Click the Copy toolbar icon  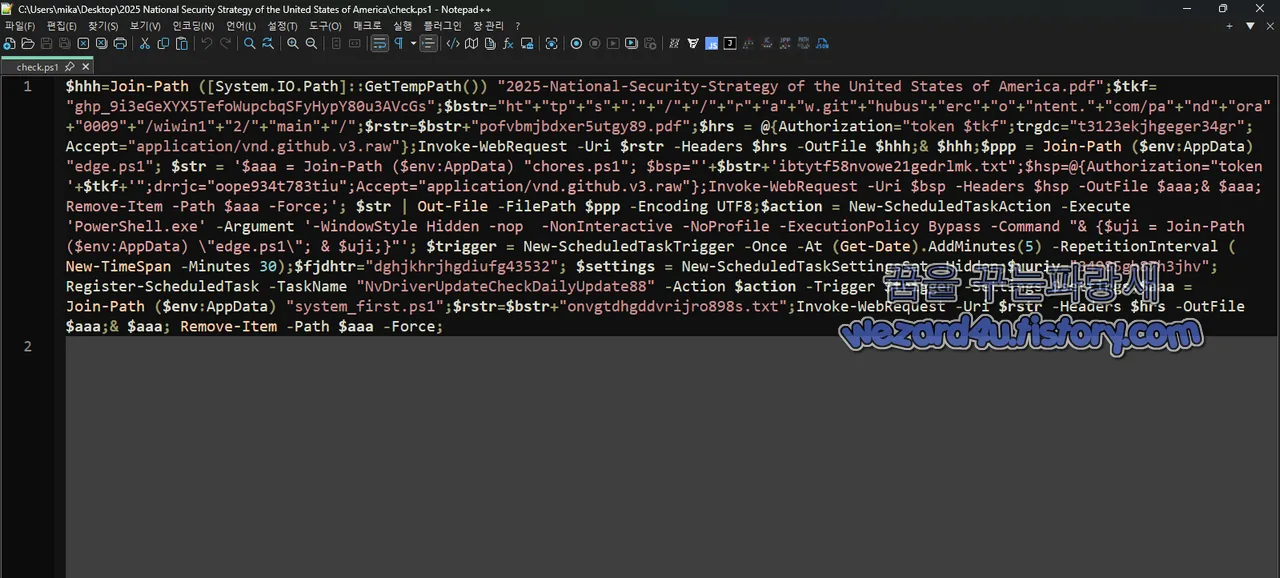pos(163,44)
